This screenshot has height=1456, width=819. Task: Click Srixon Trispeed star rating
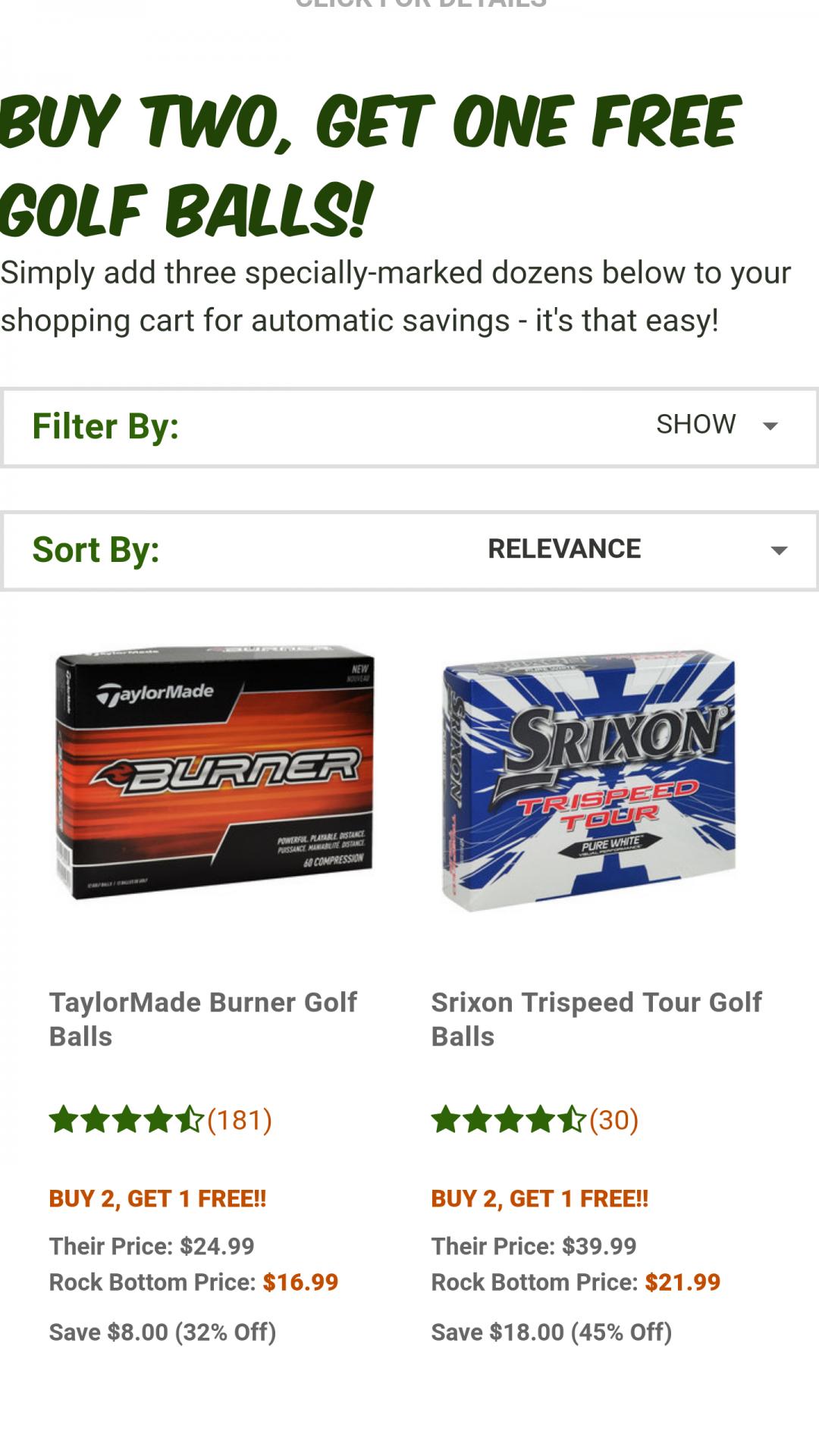point(508,1120)
